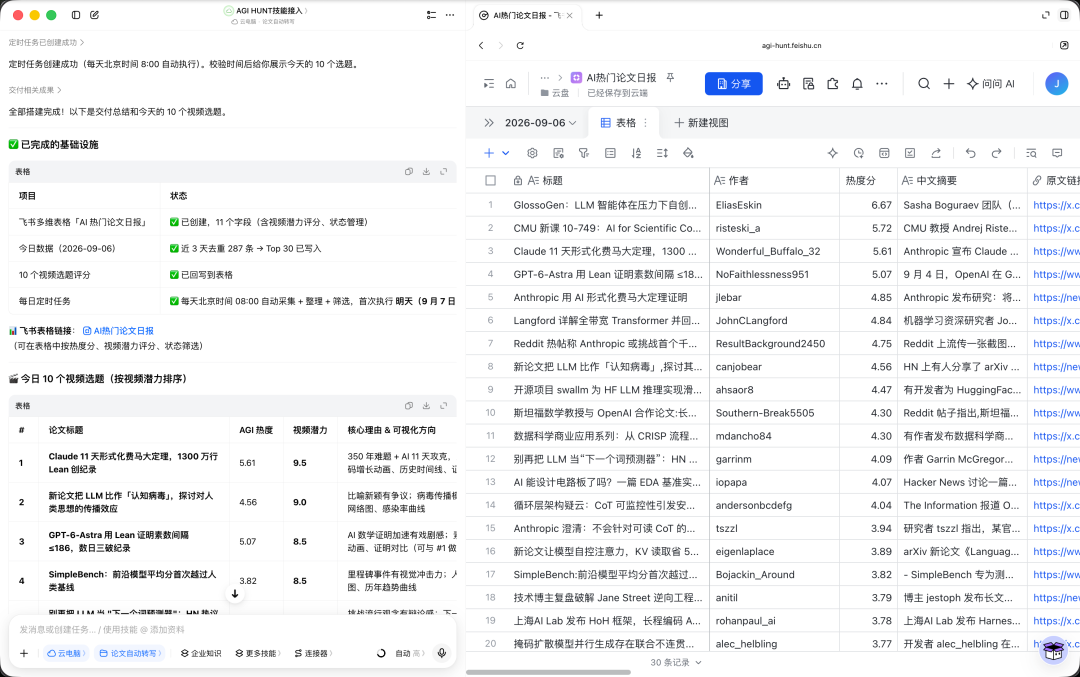Open the group-by tool icon

(610, 153)
